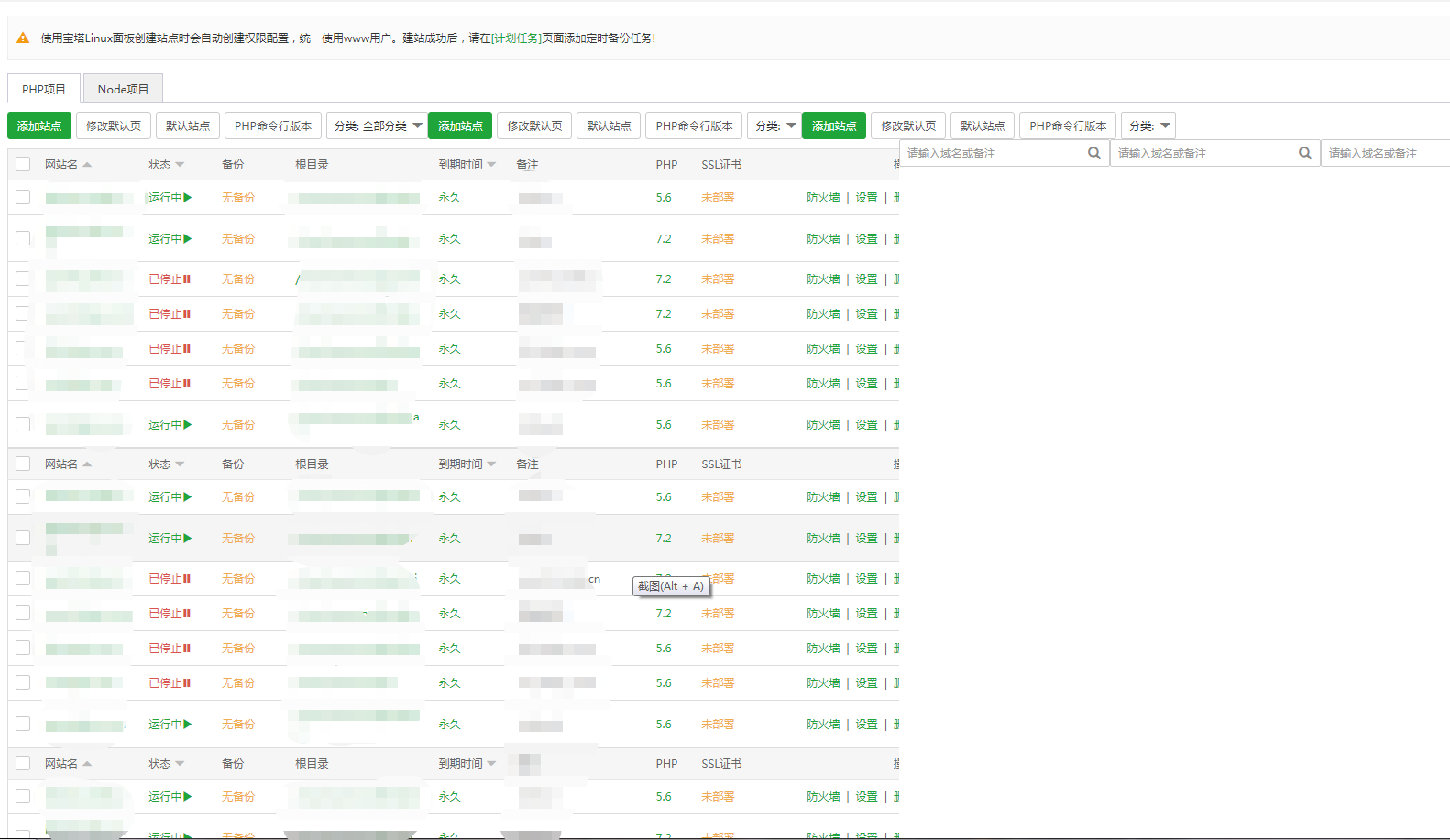Screen dimensions: 1450x840
Task: Check the first row's checkbox in the bottom table
Action: tap(23, 796)
